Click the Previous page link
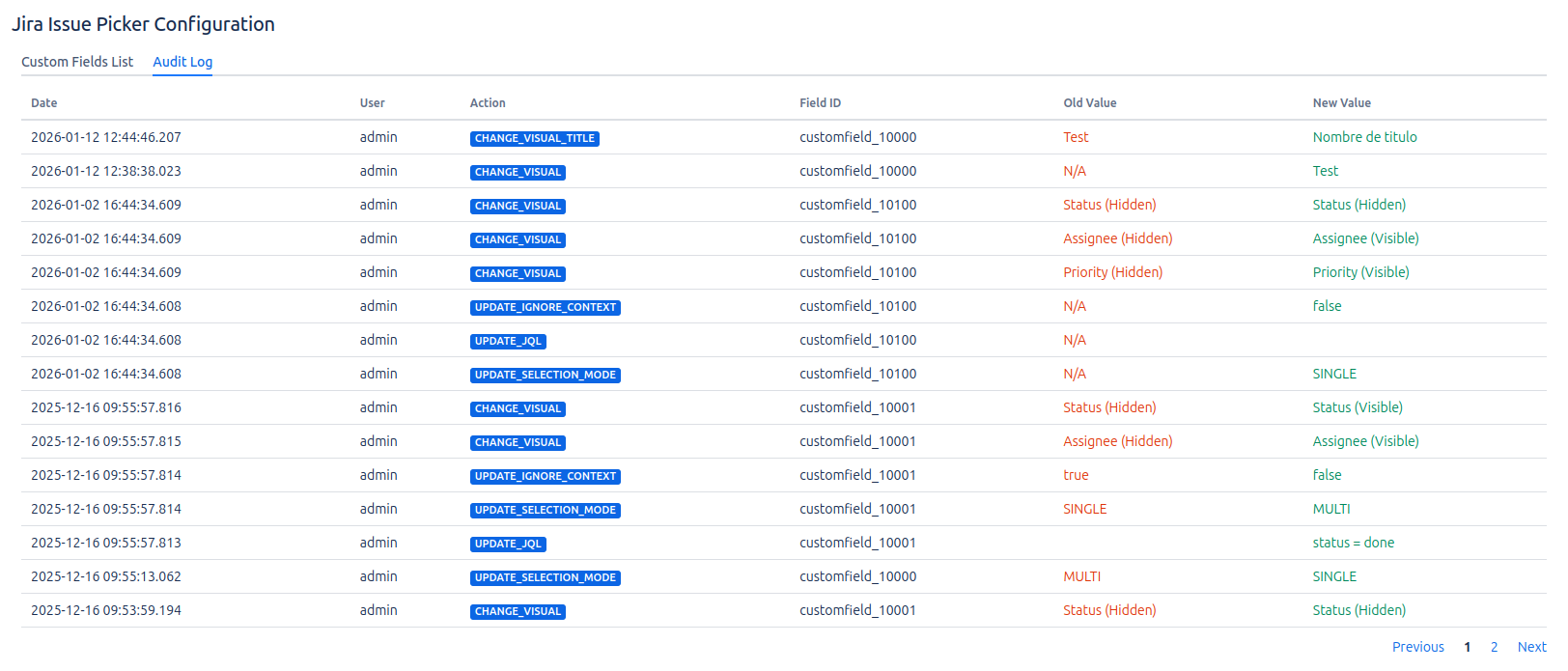This screenshot has width=1568, height=671. [1417, 647]
